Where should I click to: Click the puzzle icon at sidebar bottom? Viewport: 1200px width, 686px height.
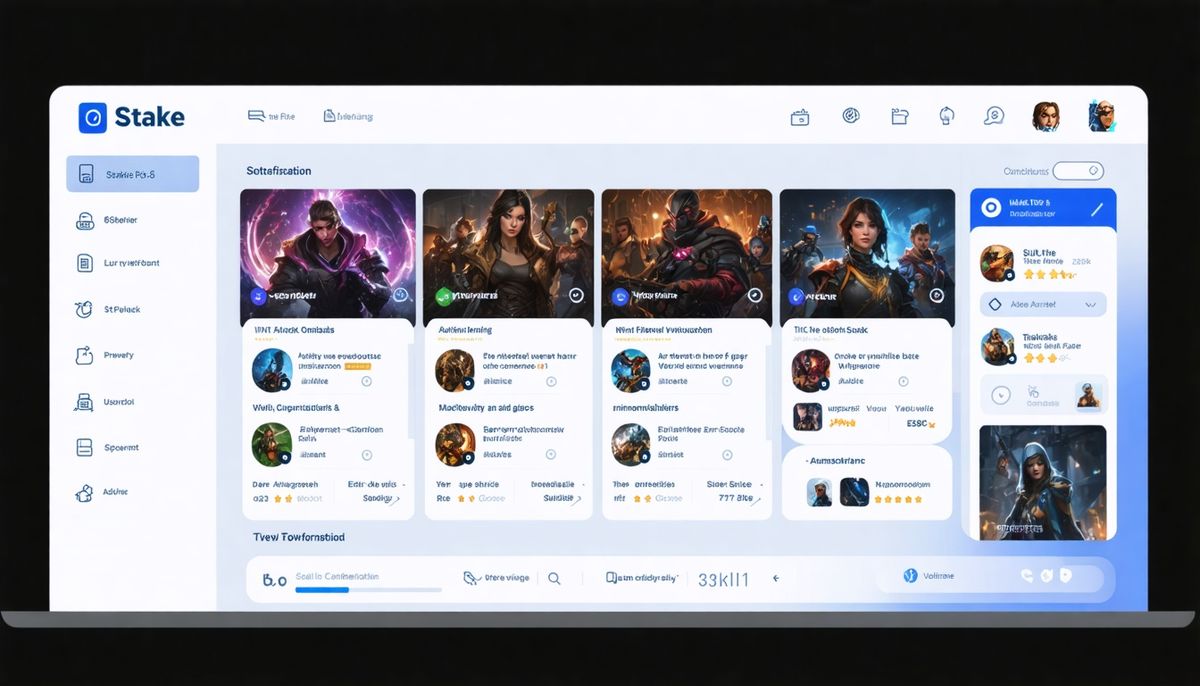pyautogui.click(x=85, y=492)
